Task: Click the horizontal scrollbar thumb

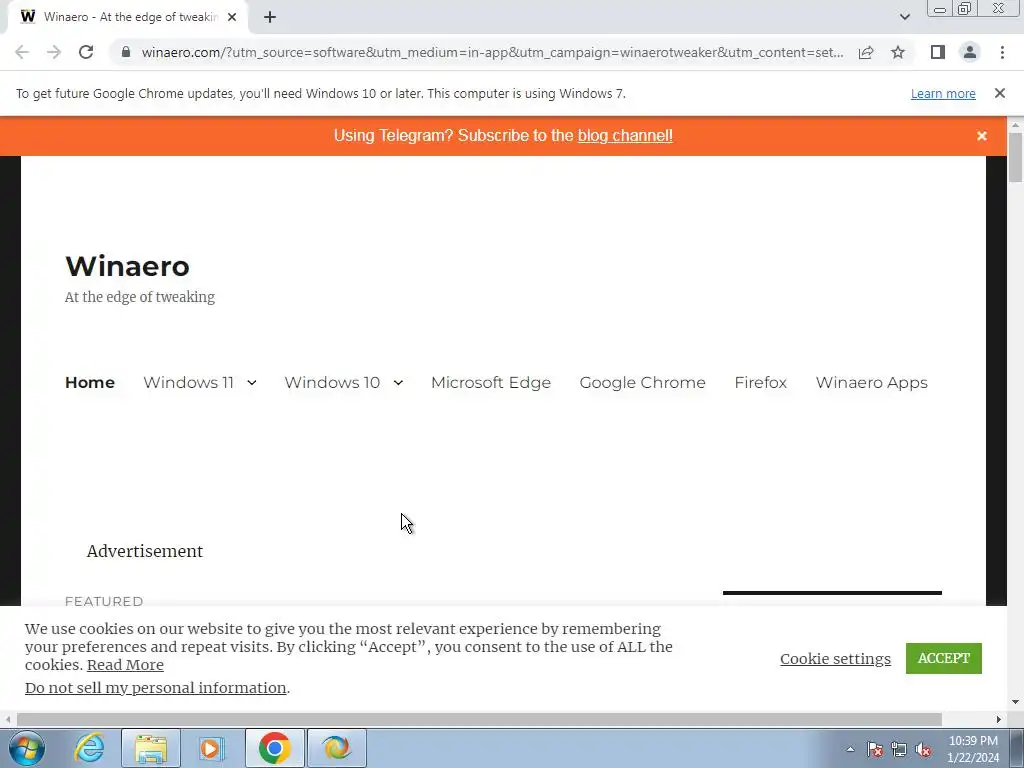Action: coord(479,719)
